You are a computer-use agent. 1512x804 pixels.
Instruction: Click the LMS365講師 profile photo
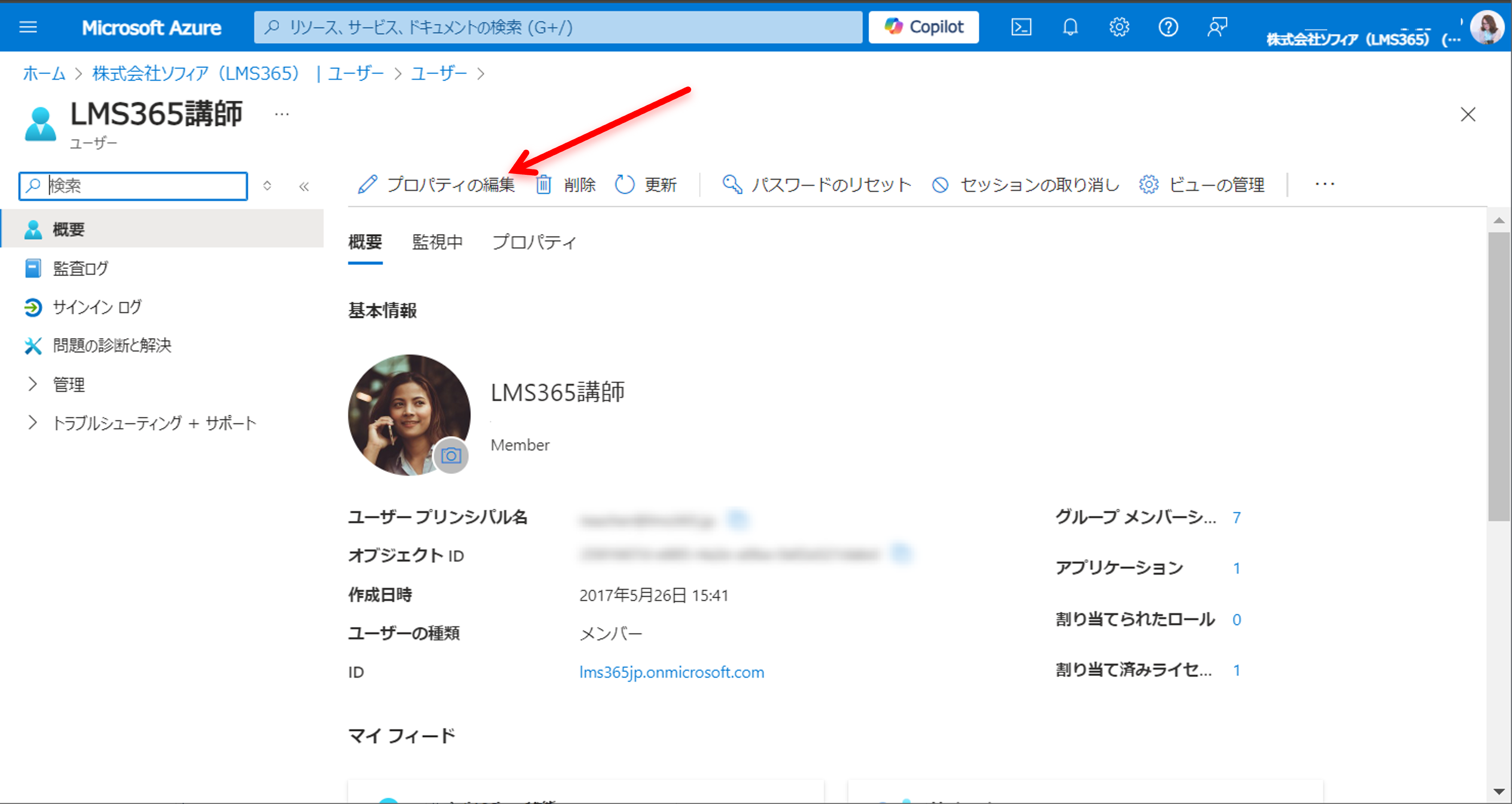(x=409, y=415)
